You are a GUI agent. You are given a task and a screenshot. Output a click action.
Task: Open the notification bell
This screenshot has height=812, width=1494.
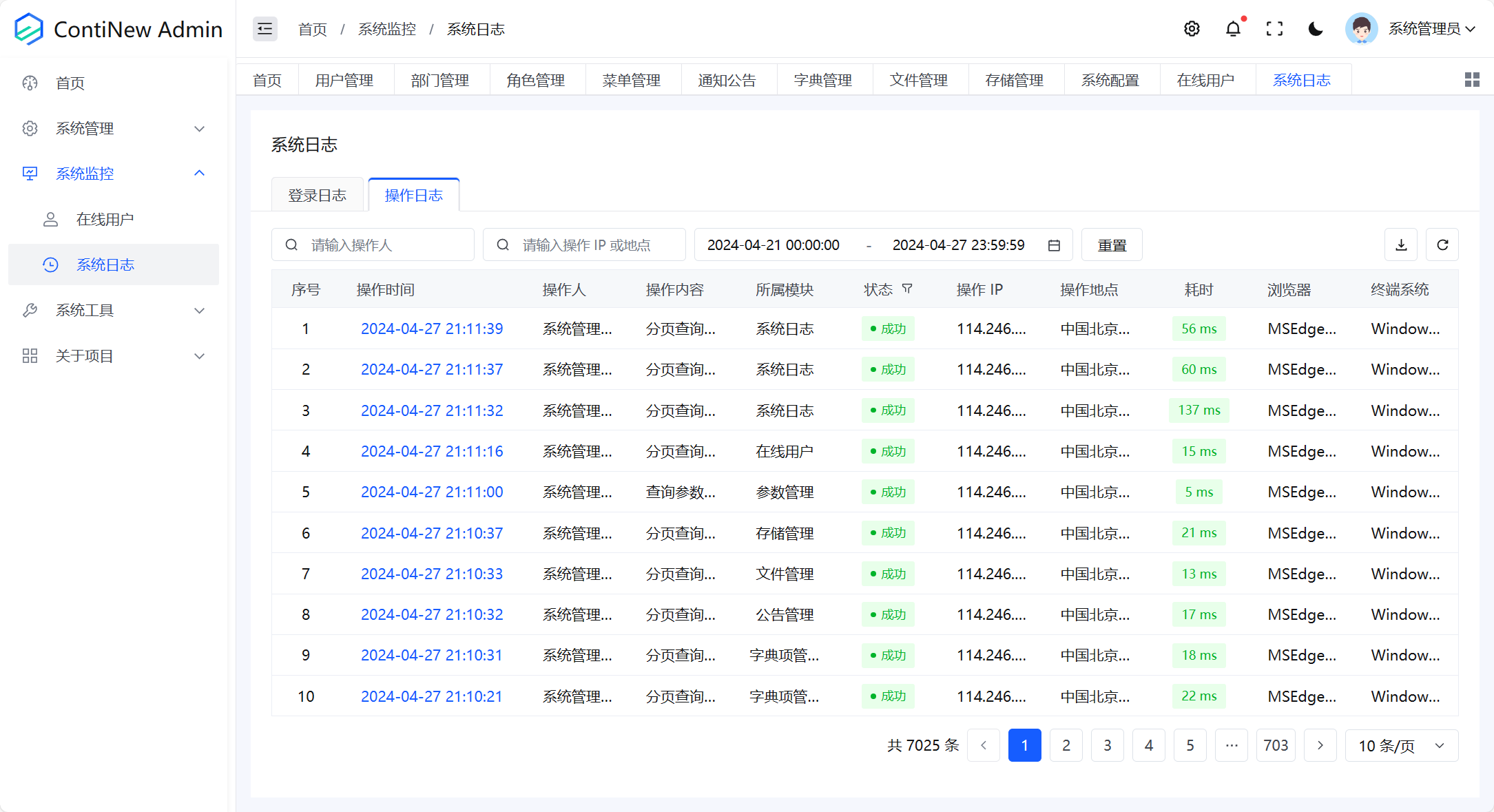pos(1233,29)
